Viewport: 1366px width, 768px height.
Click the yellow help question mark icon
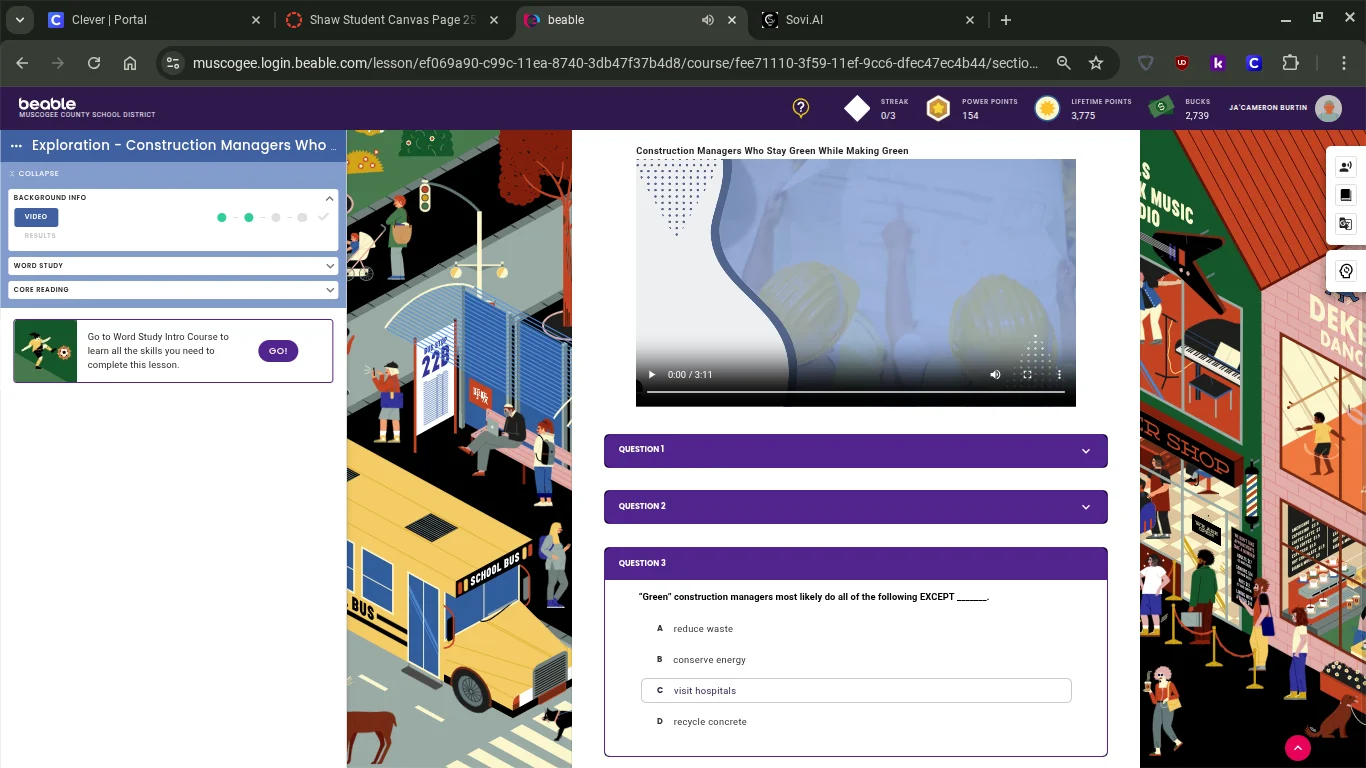(x=800, y=108)
